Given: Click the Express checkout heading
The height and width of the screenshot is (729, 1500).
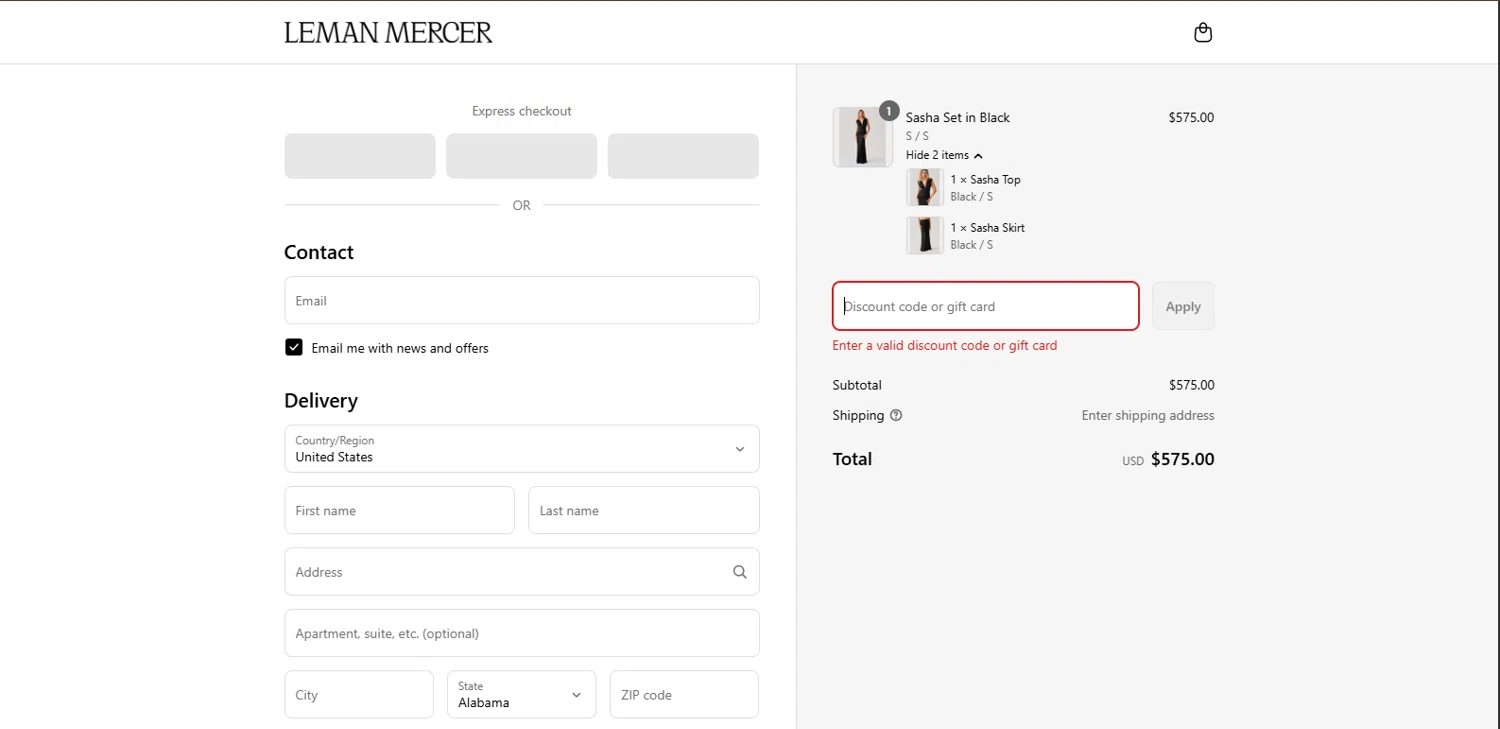Looking at the screenshot, I should click(x=522, y=111).
